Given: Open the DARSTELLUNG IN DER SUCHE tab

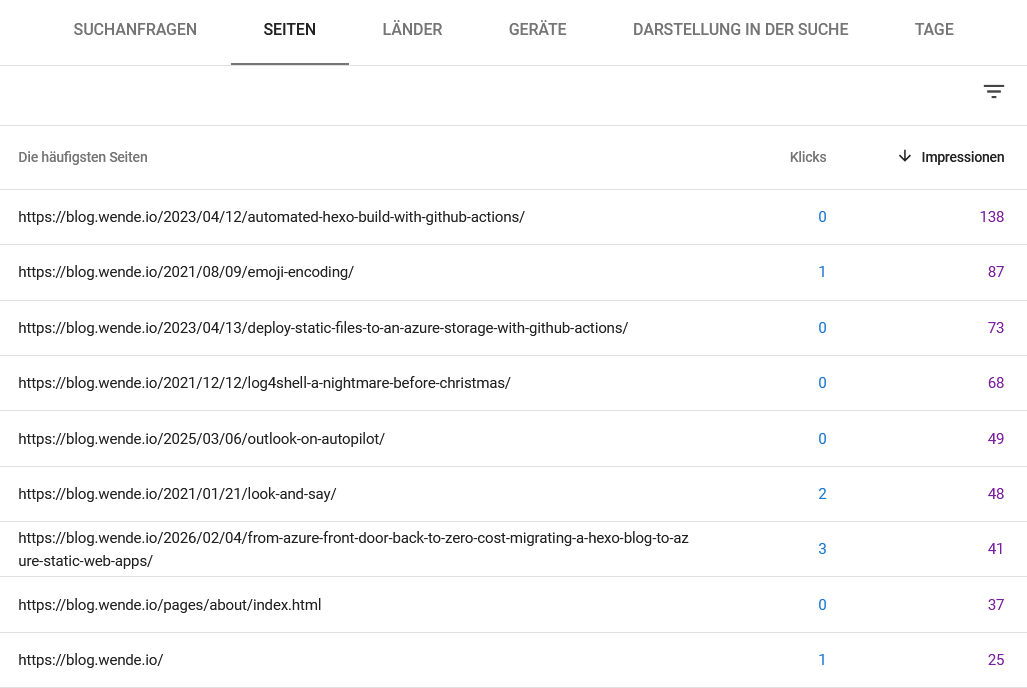Looking at the screenshot, I should [740, 29].
